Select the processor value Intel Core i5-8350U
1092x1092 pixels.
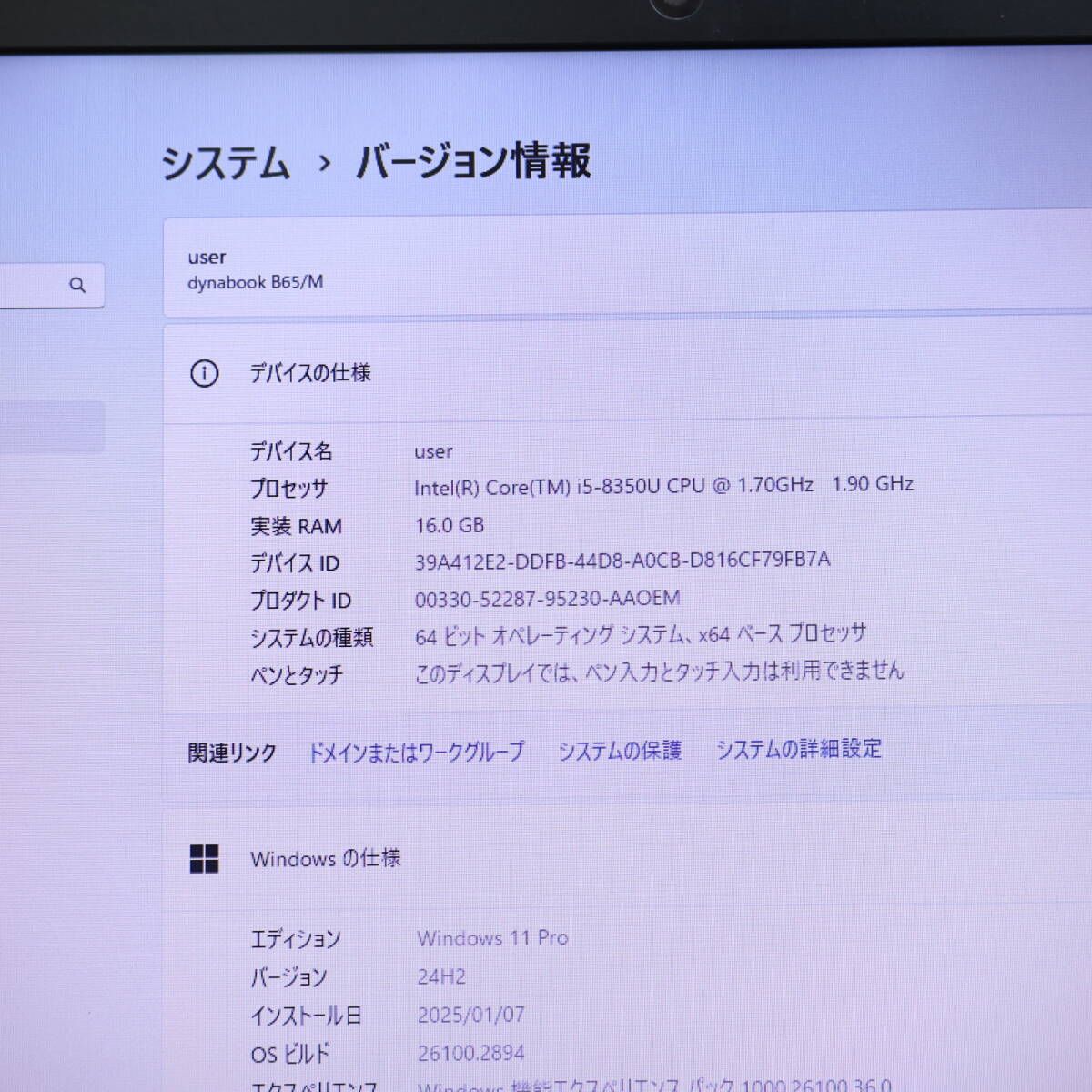[x=663, y=486]
